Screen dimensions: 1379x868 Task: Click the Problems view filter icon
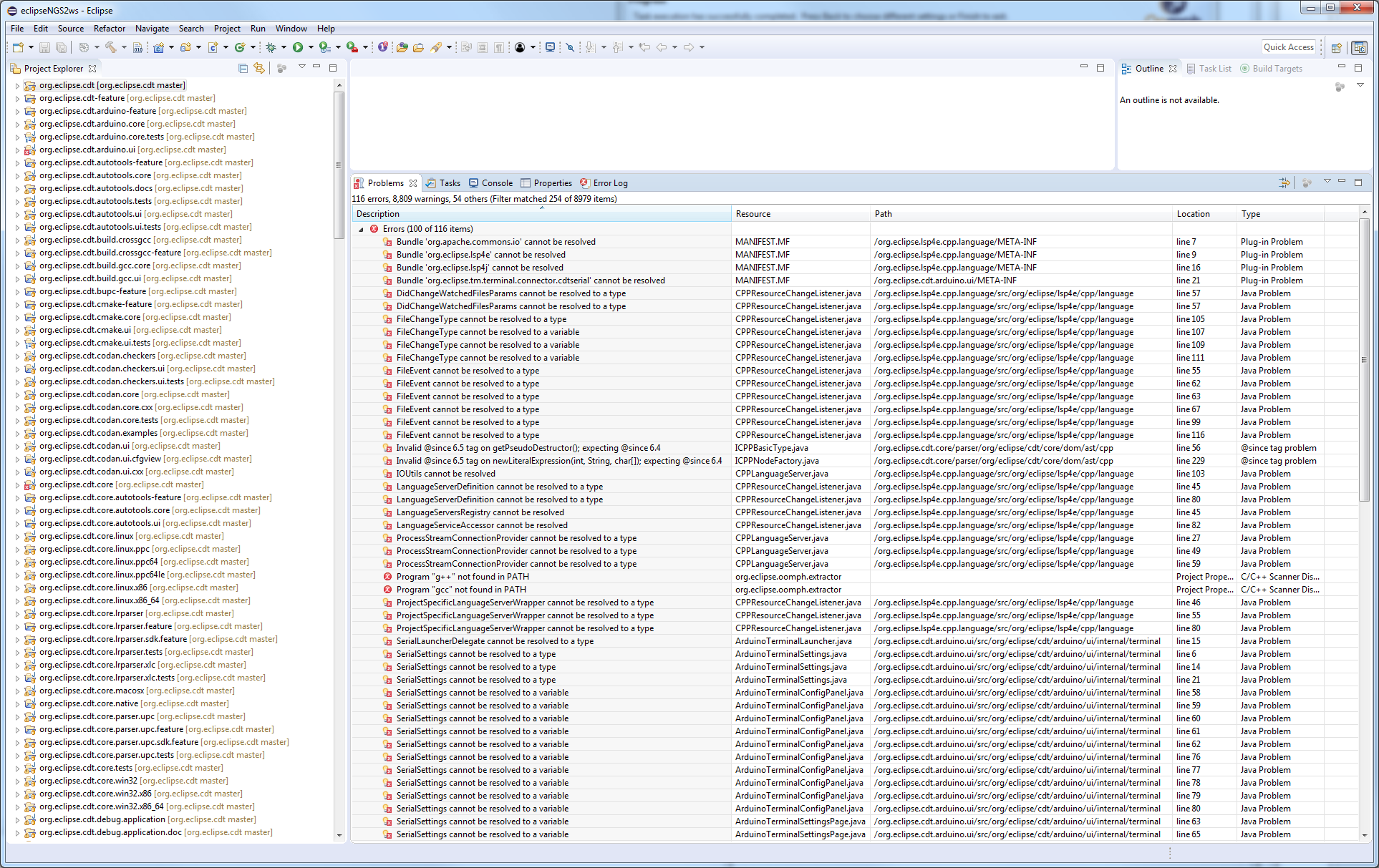(x=1284, y=183)
